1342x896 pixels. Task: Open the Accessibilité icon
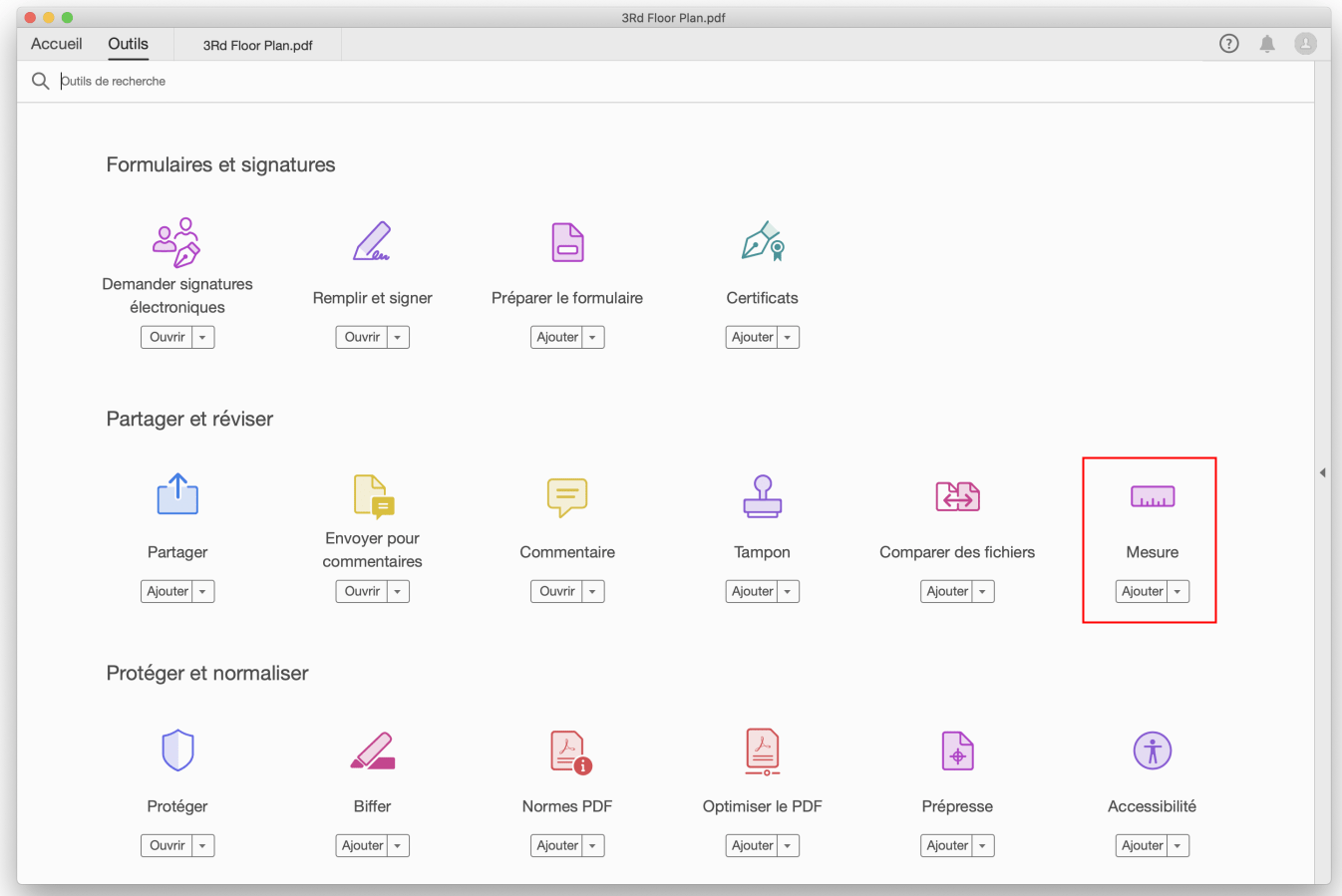point(1153,750)
